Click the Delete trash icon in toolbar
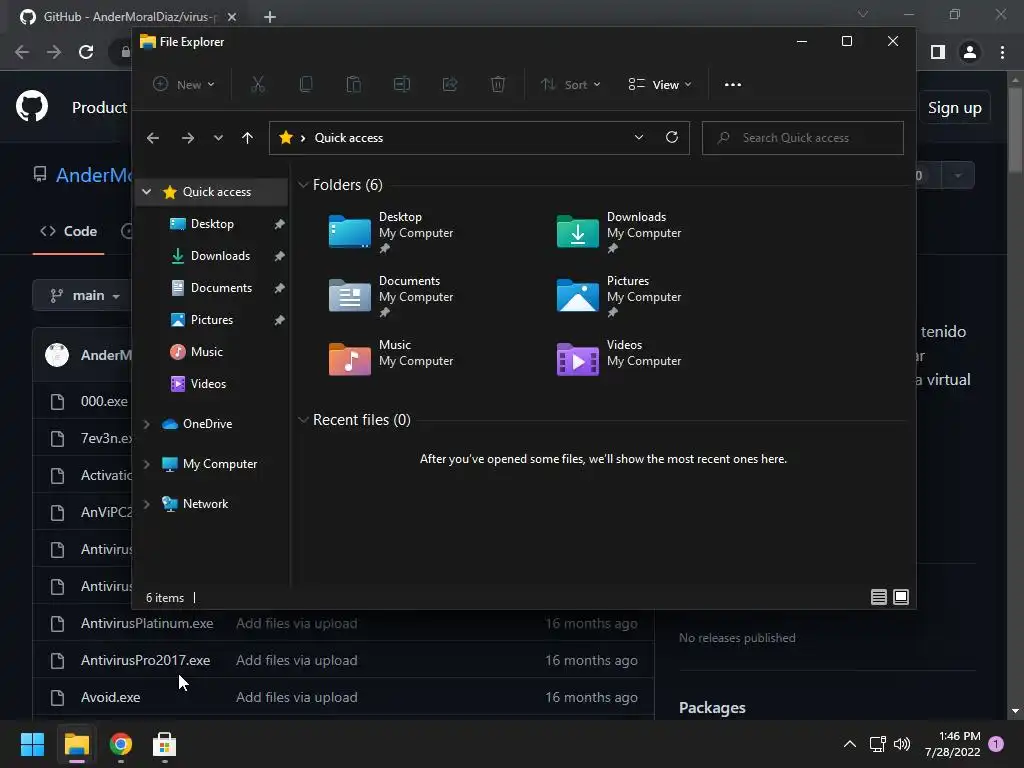The height and width of the screenshot is (768, 1024). pyautogui.click(x=498, y=84)
